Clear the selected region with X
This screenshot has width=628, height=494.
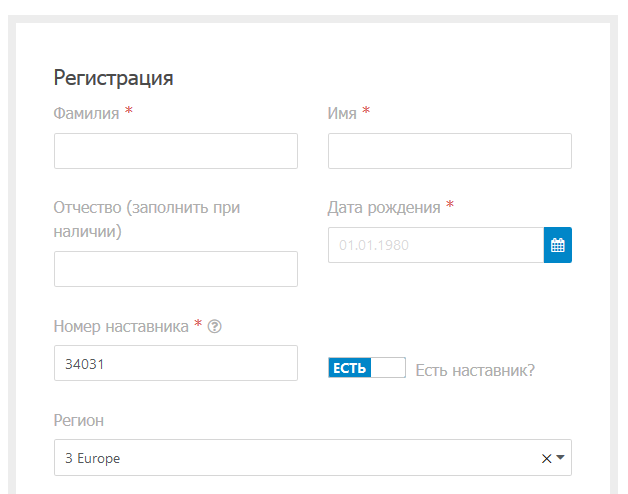(546, 458)
